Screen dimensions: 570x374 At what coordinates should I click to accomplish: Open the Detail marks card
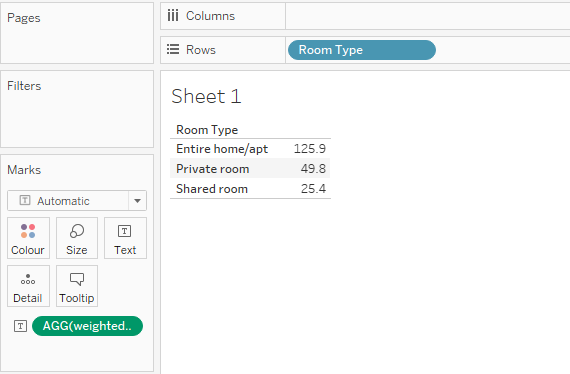(x=28, y=286)
